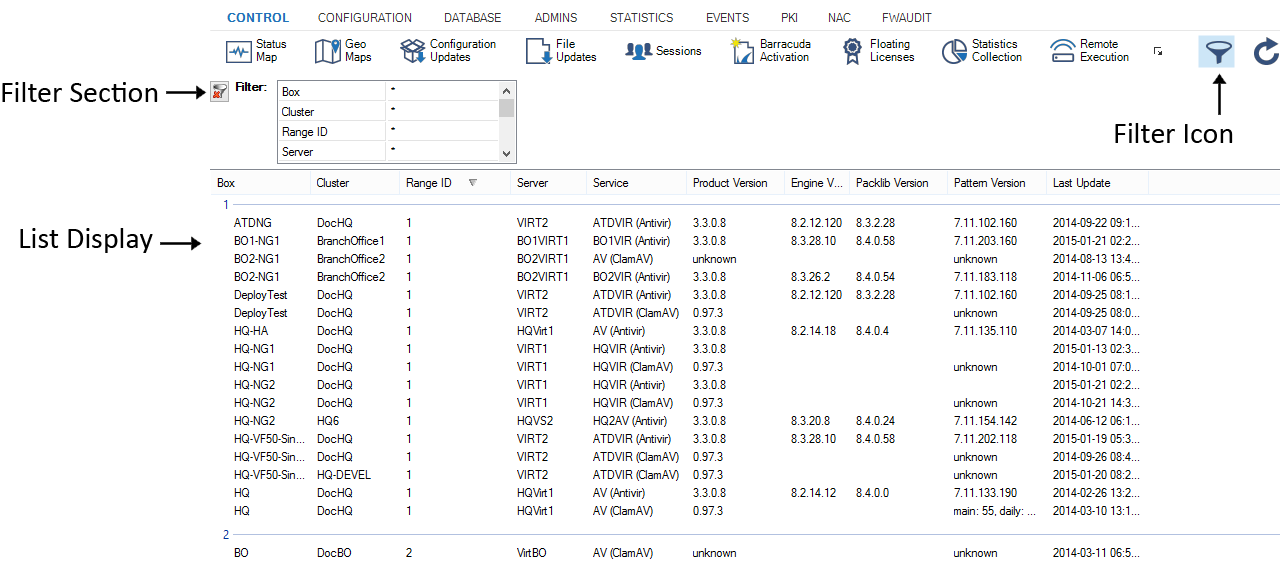The image size is (1282, 570).
Task: Open the Sessions view
Action: (x=664, y=51)
